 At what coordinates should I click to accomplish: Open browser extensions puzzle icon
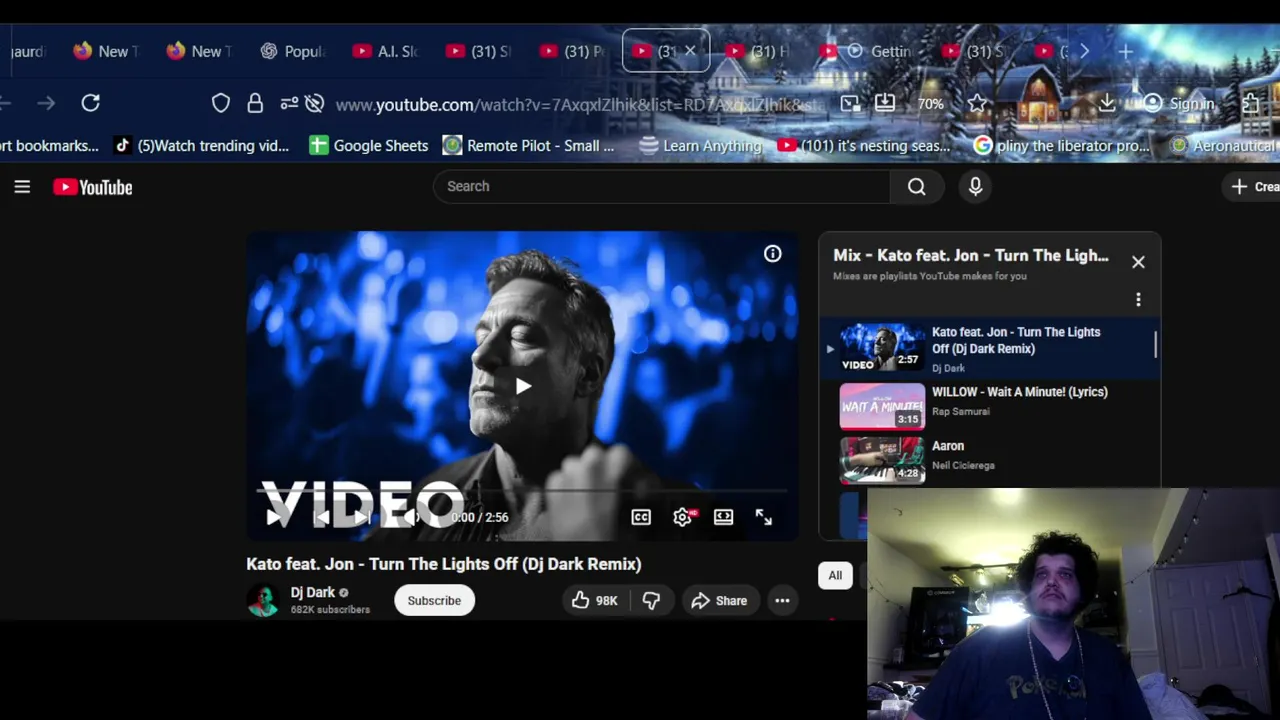coord(1251,103)
